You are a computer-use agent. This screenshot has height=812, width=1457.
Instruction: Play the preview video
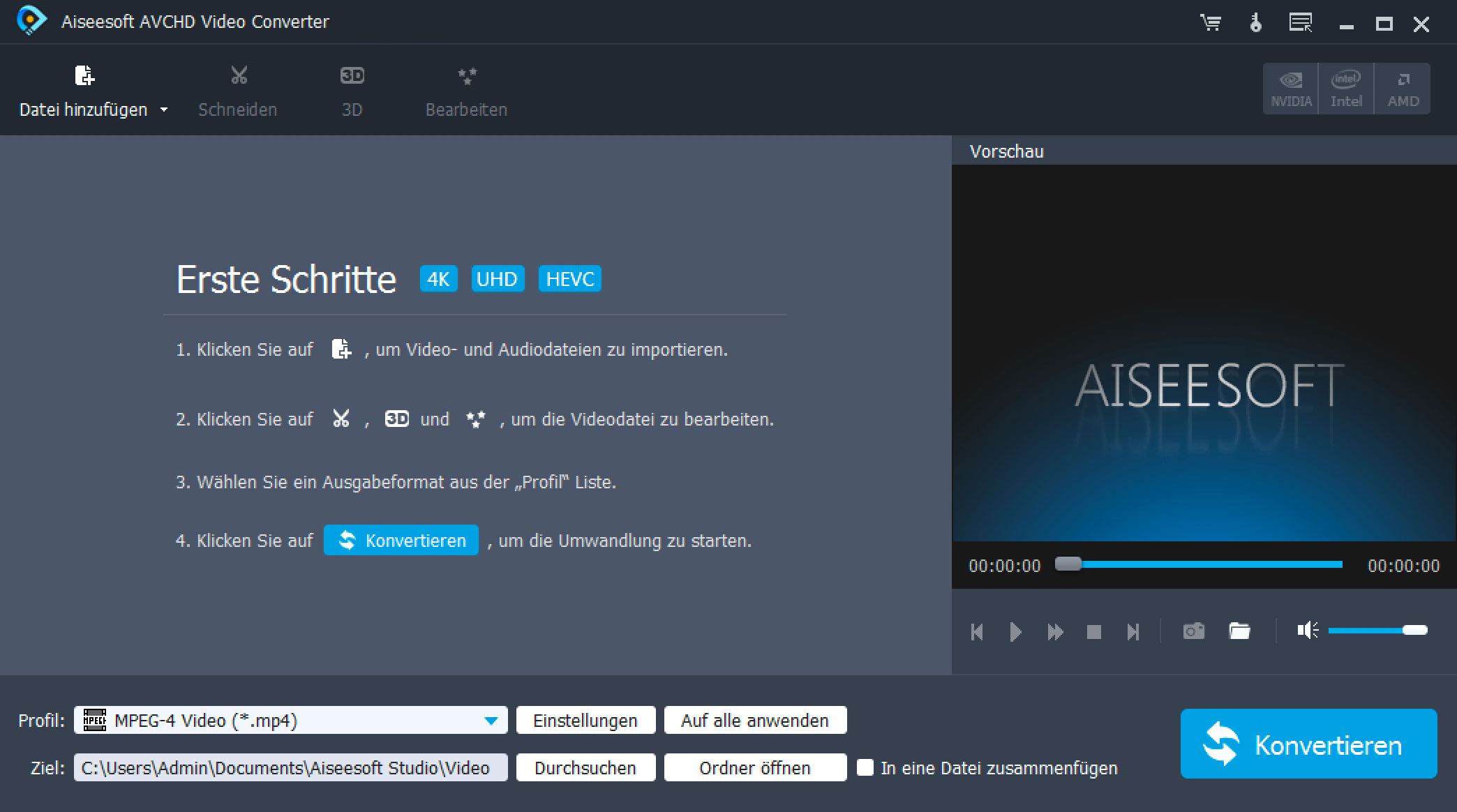[x=1016, y=632]
